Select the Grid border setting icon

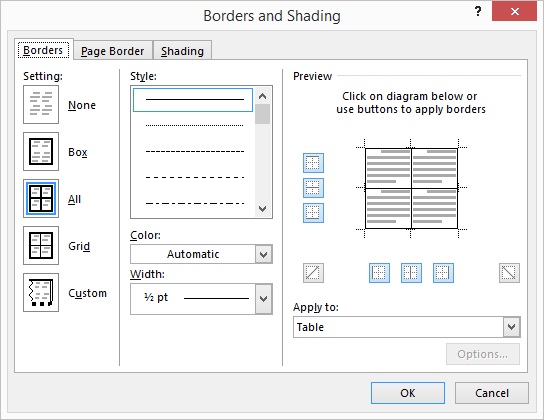coord(41,246)
